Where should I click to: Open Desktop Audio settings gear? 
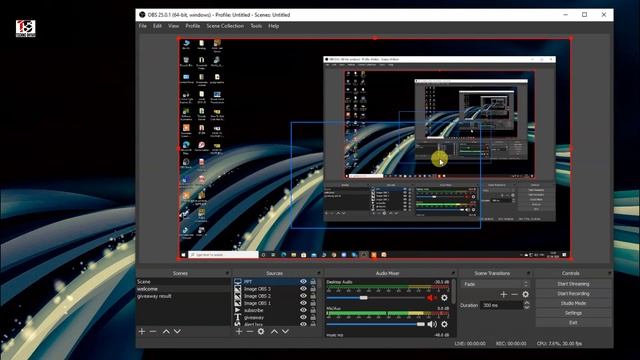[444, 298]
